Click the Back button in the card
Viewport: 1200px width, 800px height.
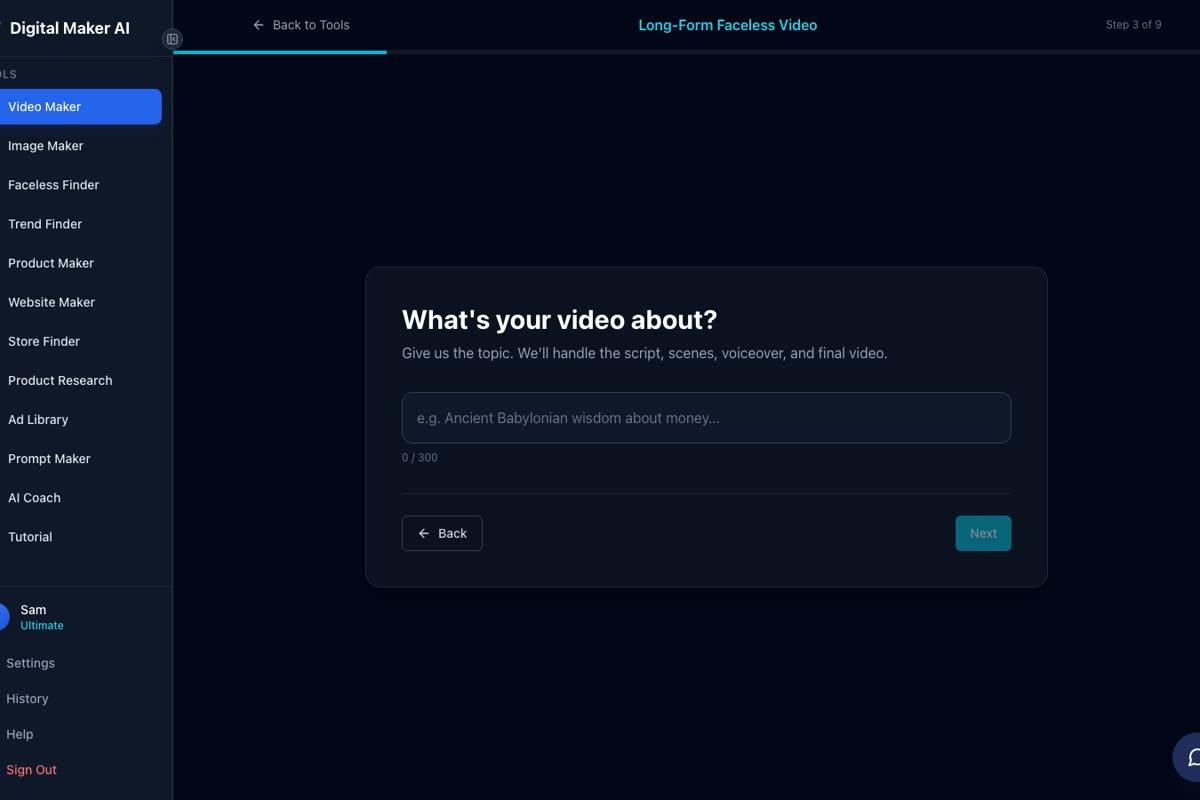pos(442,533)
